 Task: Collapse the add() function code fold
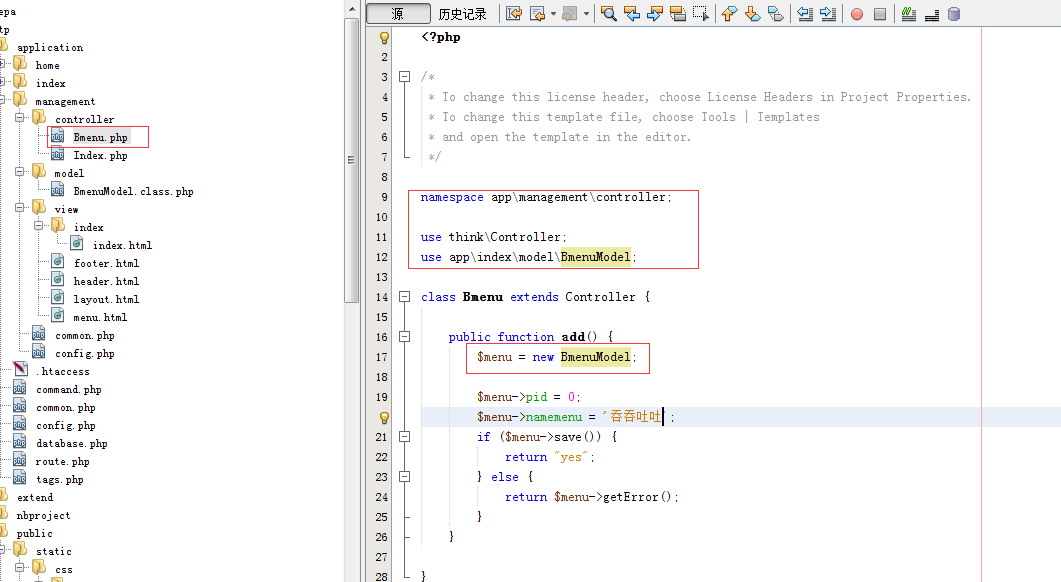click(x=404, y=337)
